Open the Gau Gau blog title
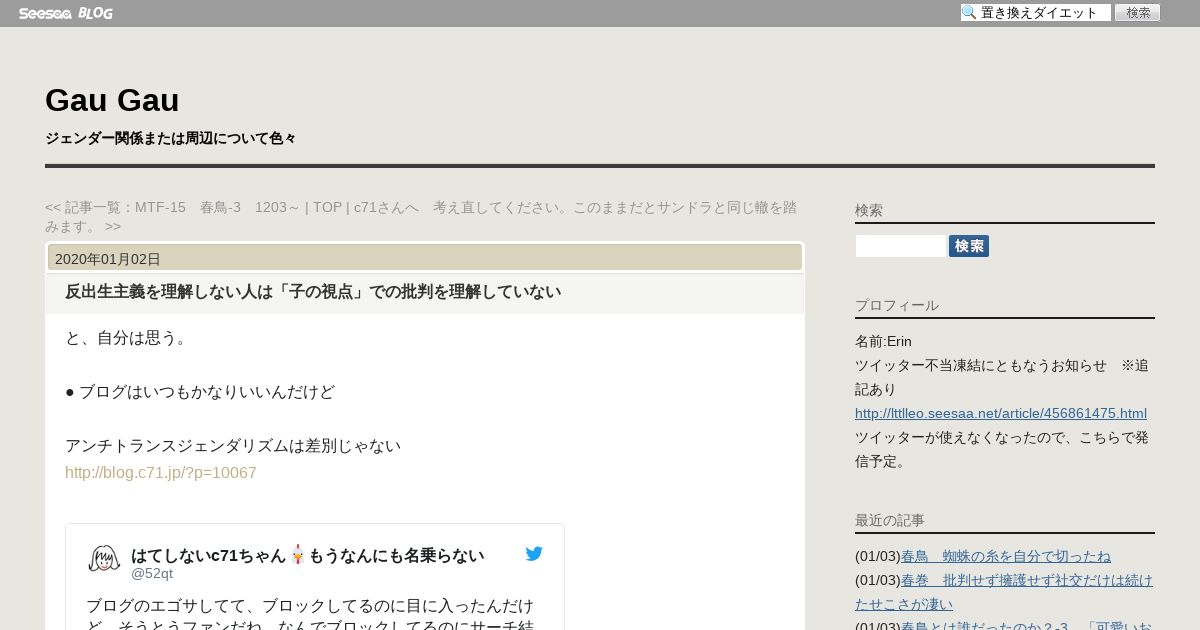Screen dimensions: 1200x630 point(112,100)
